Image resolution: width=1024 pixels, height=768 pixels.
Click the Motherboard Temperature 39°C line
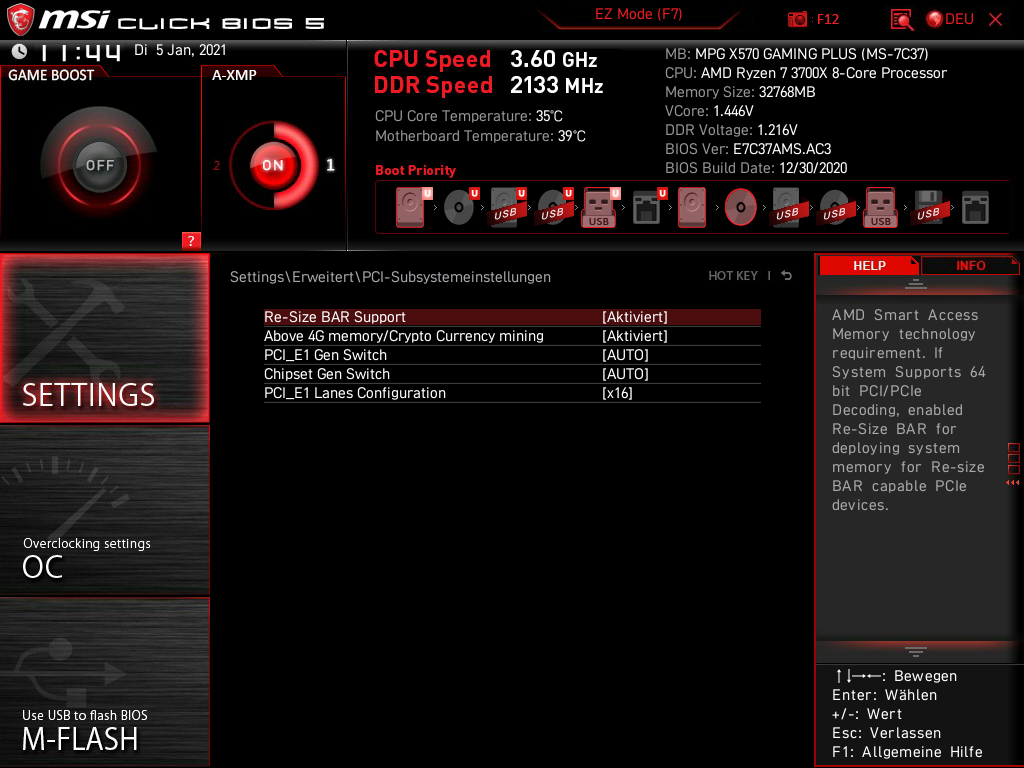pos(480,136)
